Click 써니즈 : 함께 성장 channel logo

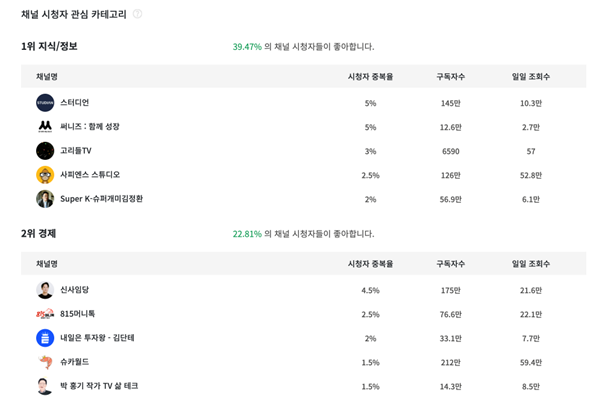(x=45, y=127)
